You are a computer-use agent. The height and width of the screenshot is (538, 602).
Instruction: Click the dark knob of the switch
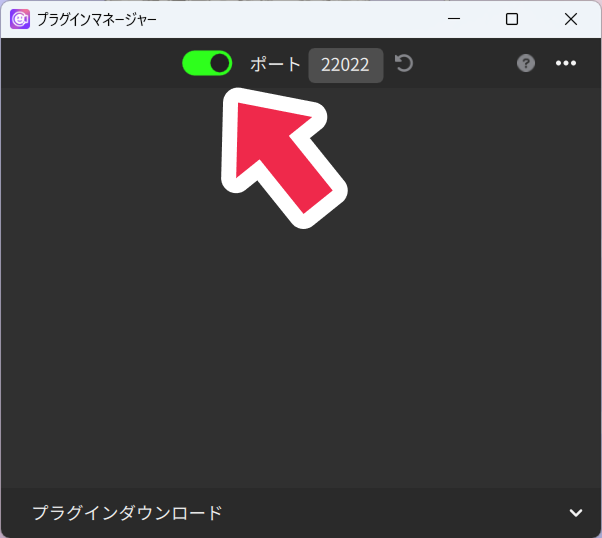tap(219, 63)
